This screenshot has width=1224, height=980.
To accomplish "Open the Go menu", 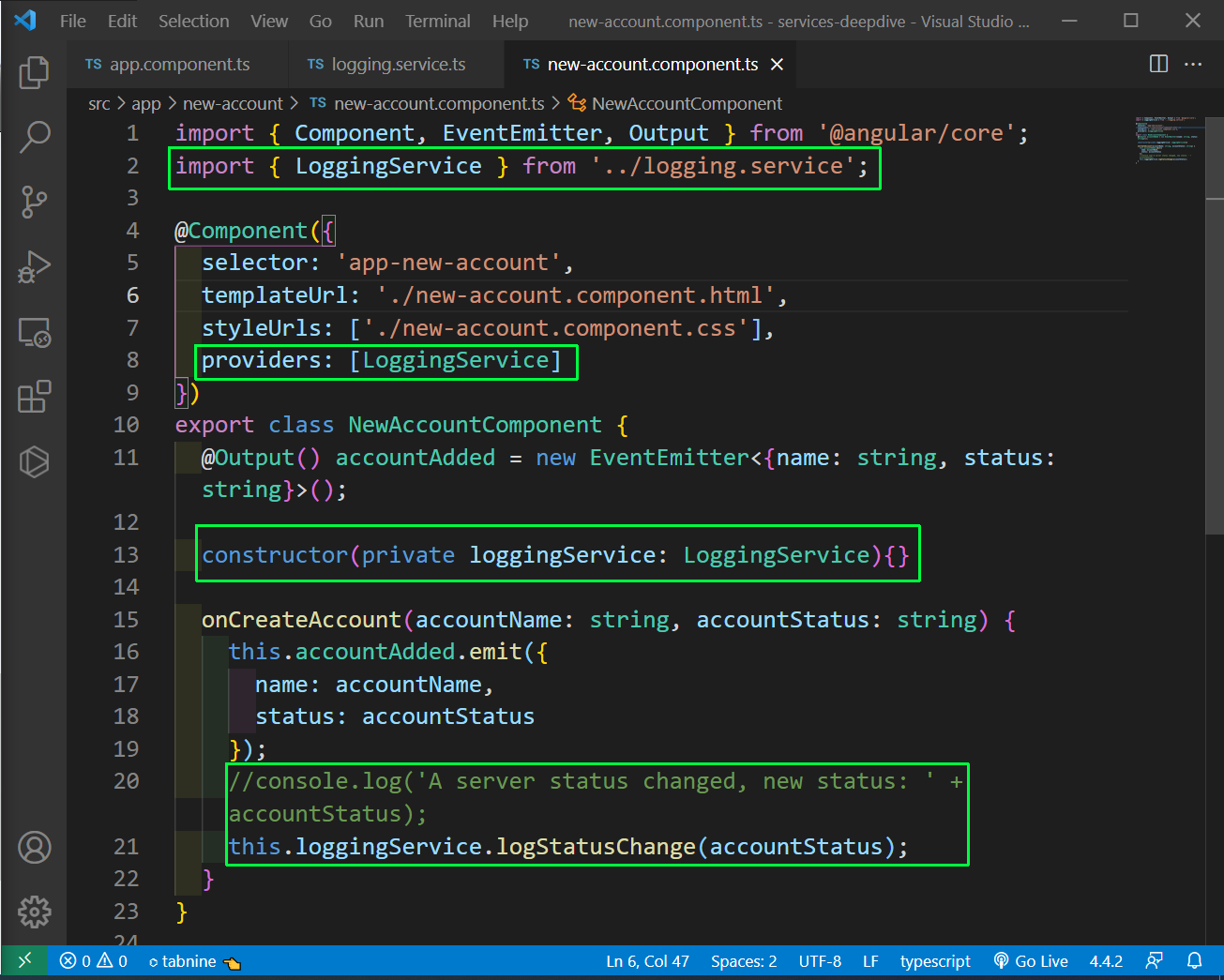I will (321, 21).
